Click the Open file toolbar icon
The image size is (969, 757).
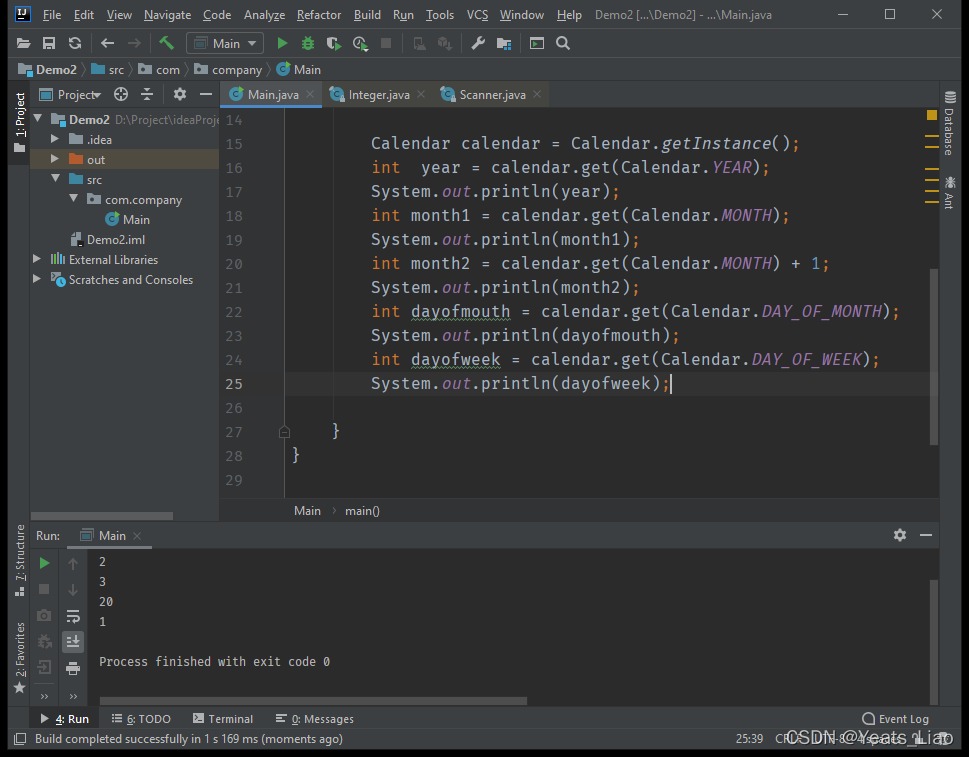click(x=23, y=43)
